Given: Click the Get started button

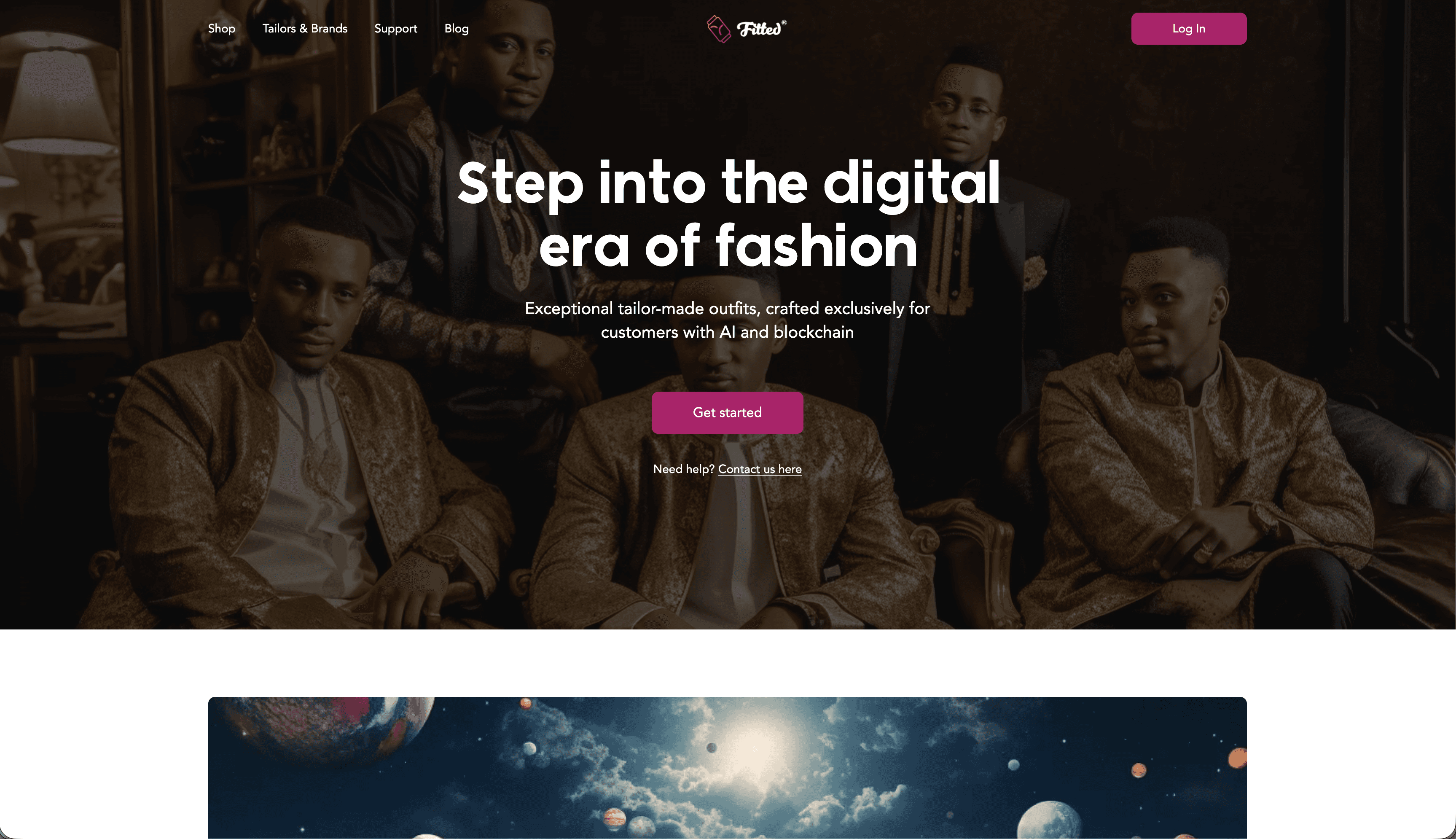Looking at the screenshot, I should click(728, 413).
